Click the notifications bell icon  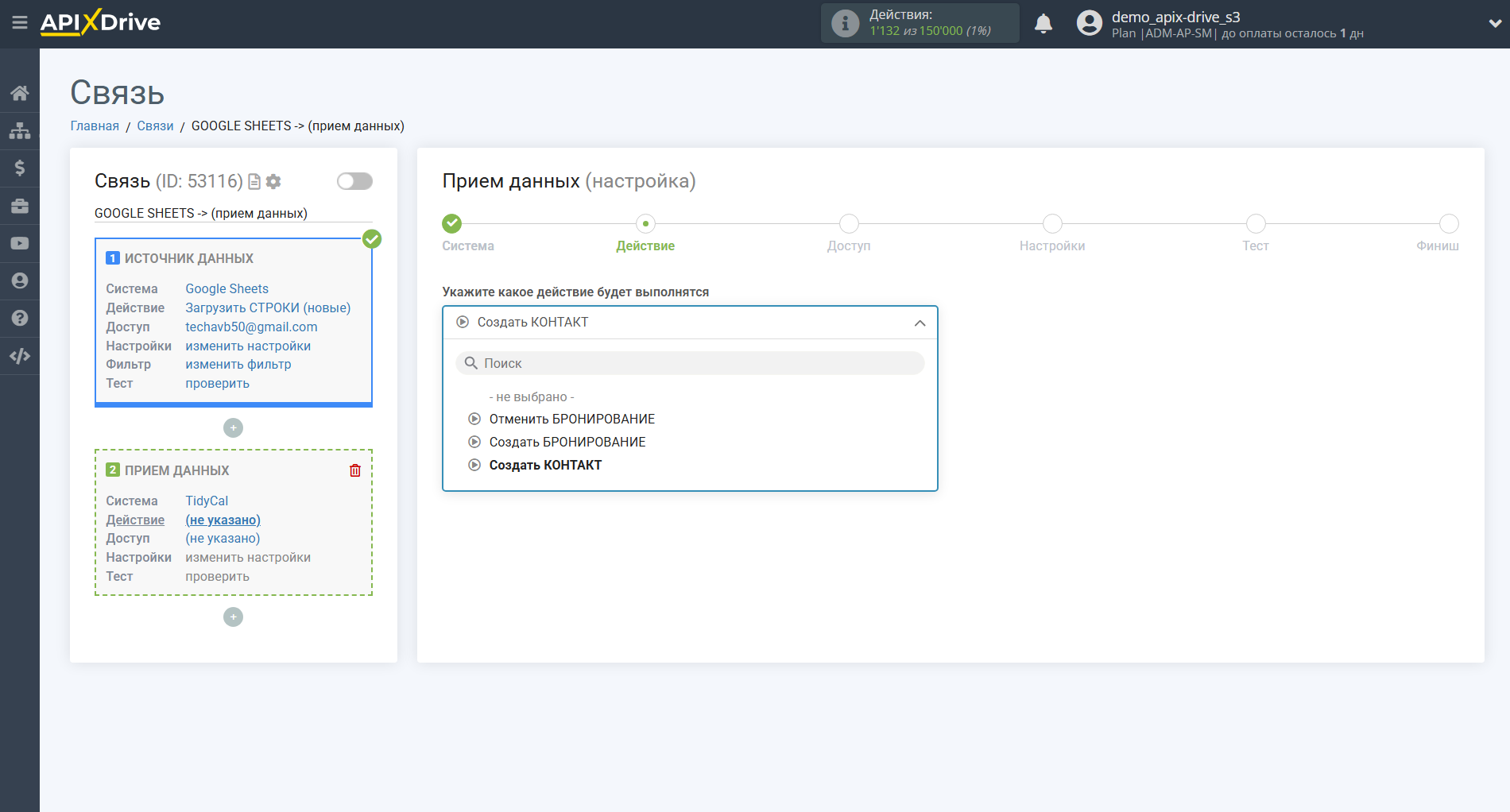(x=1043, y=24)
